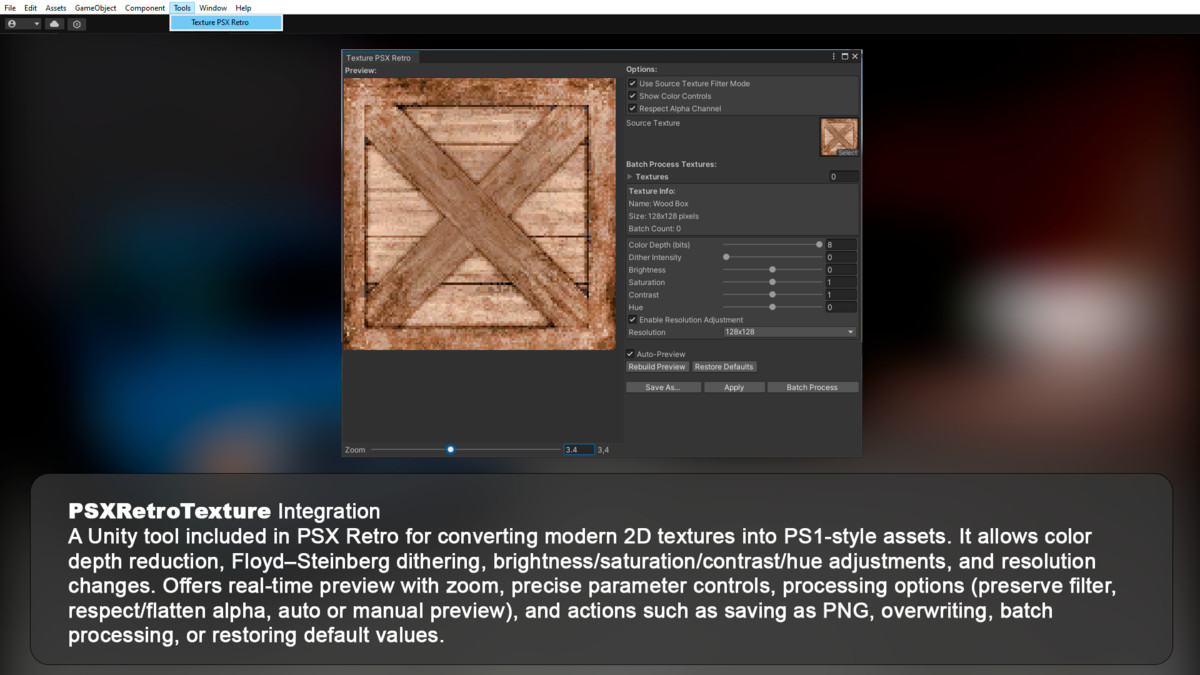Click Save As to export the texture
The image size is (1200, 675).
[x=663, y=387]
